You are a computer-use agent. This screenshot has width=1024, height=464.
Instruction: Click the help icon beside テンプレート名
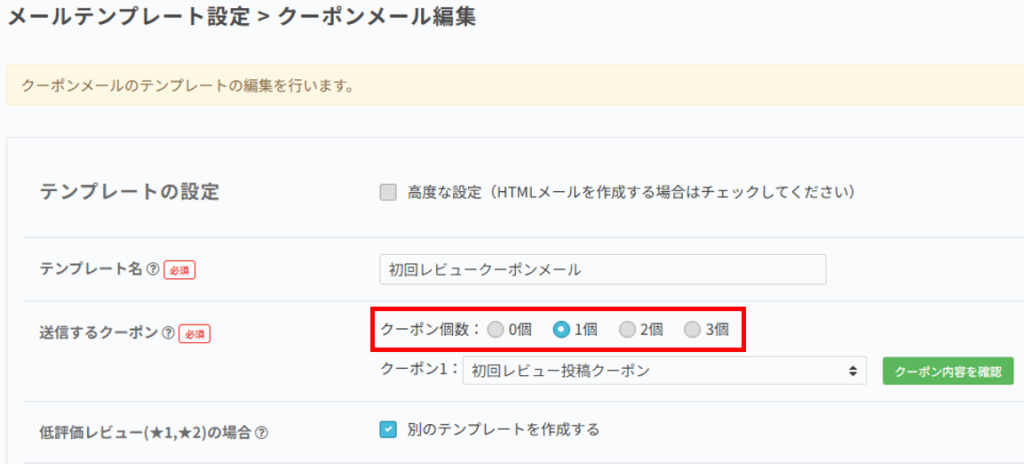coord(153,270)
